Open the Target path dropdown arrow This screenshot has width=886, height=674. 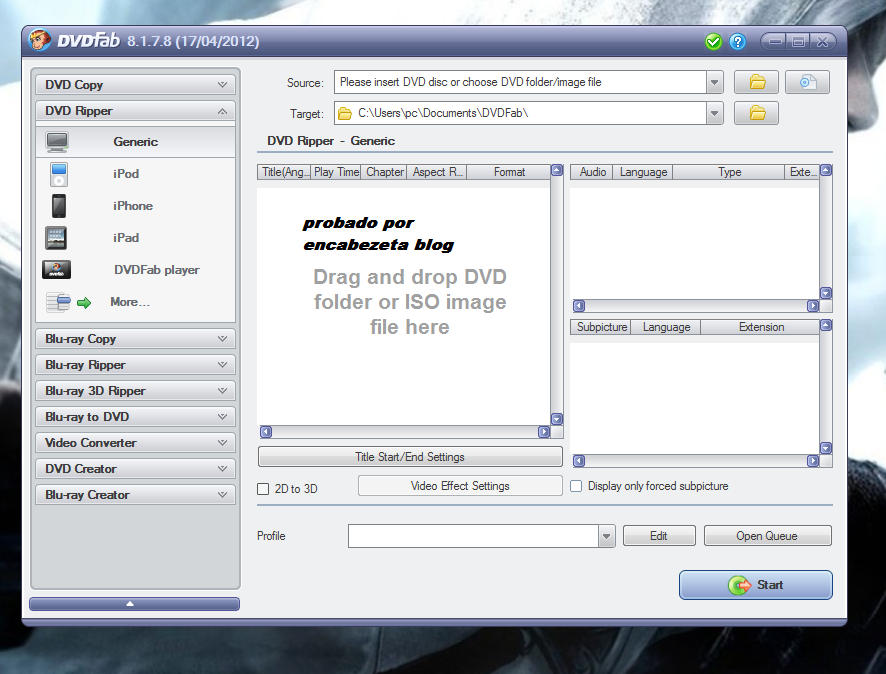pos(714,113)
